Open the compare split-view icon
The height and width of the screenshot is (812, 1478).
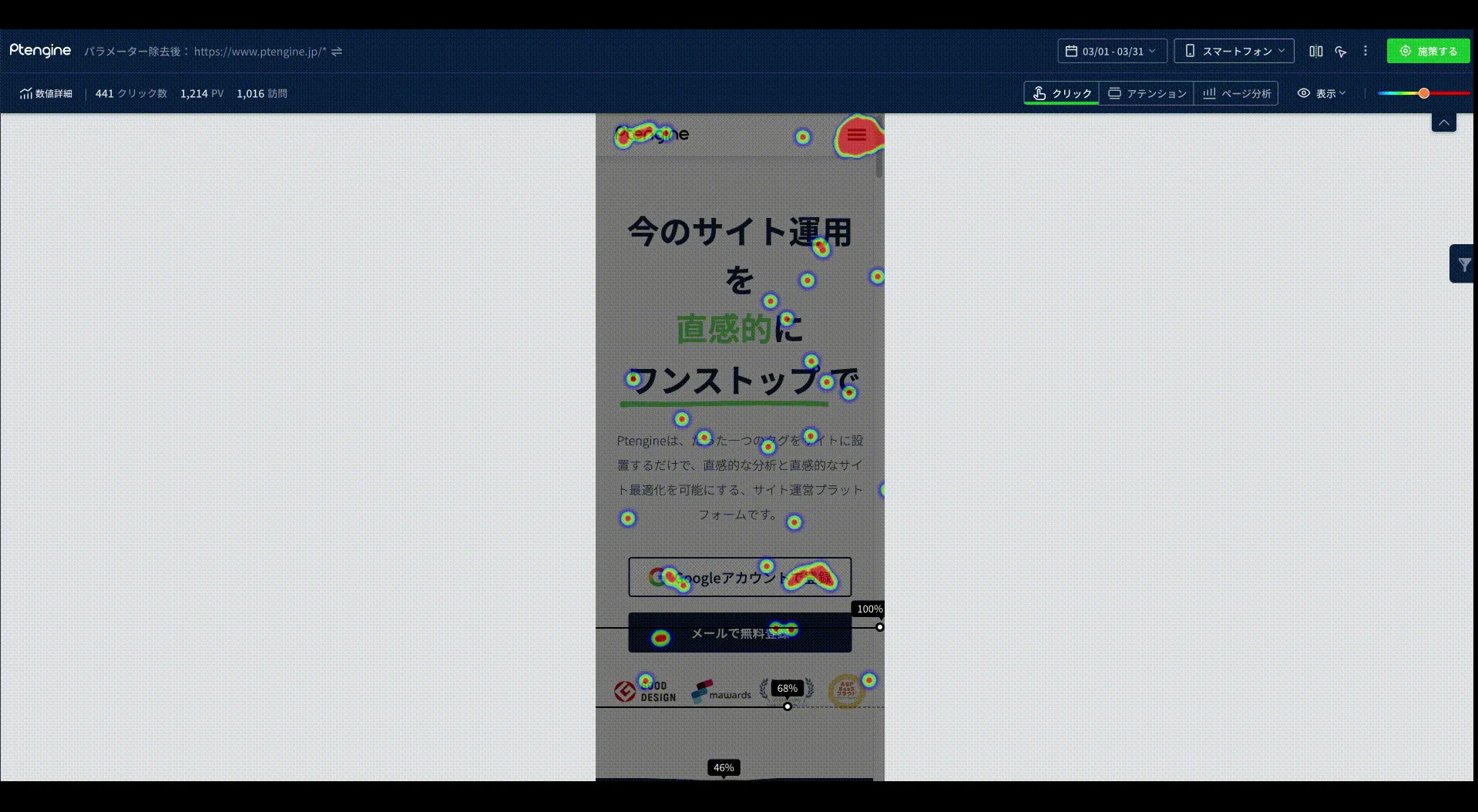(1315, 51)
